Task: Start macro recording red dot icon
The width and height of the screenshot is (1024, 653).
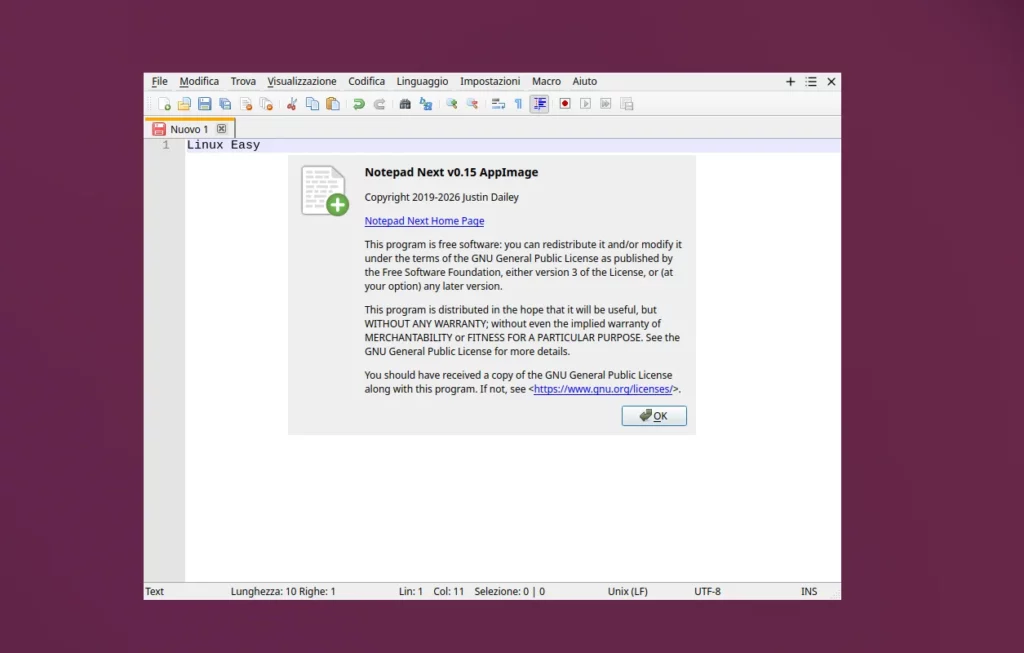Action: click(565, 104)
